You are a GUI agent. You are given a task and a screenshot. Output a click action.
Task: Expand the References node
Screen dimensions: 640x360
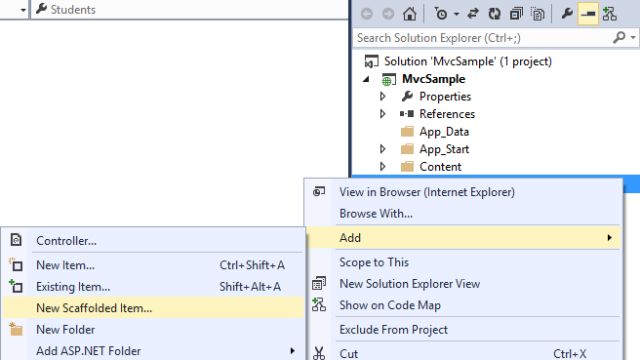[382, 114]
